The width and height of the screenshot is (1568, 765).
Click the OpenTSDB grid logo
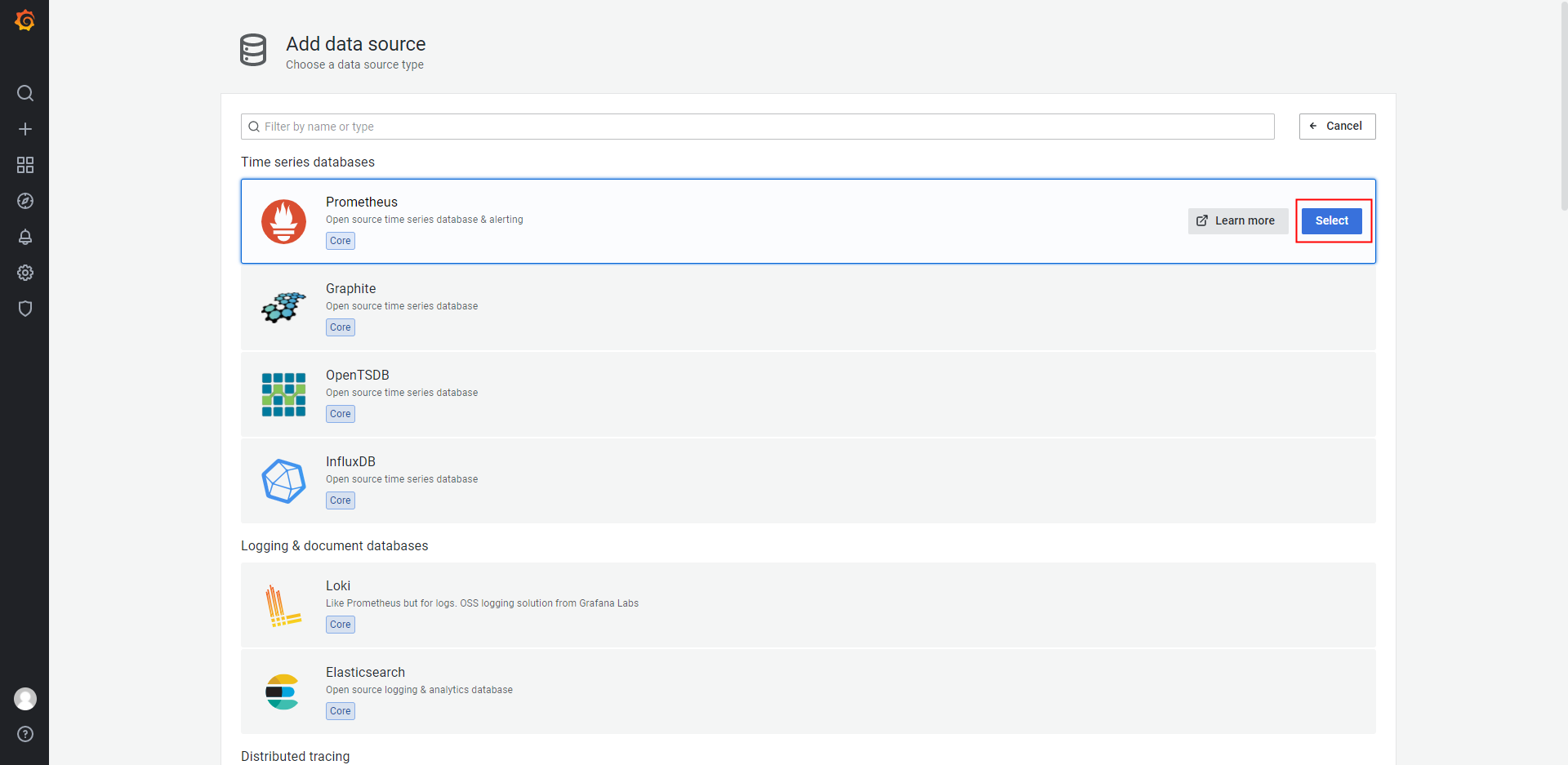click(283, 394)
